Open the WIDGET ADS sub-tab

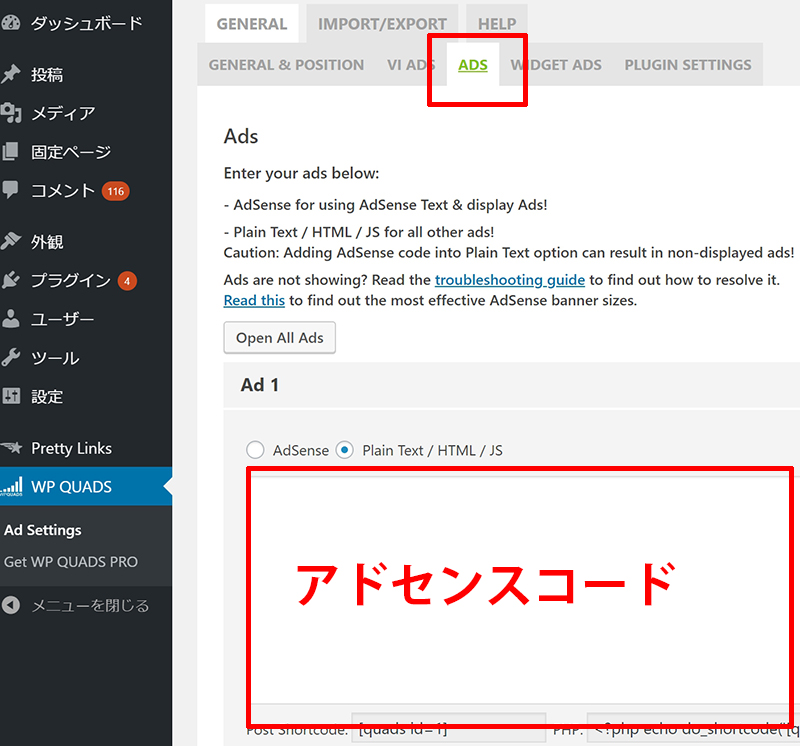point(556,65)
